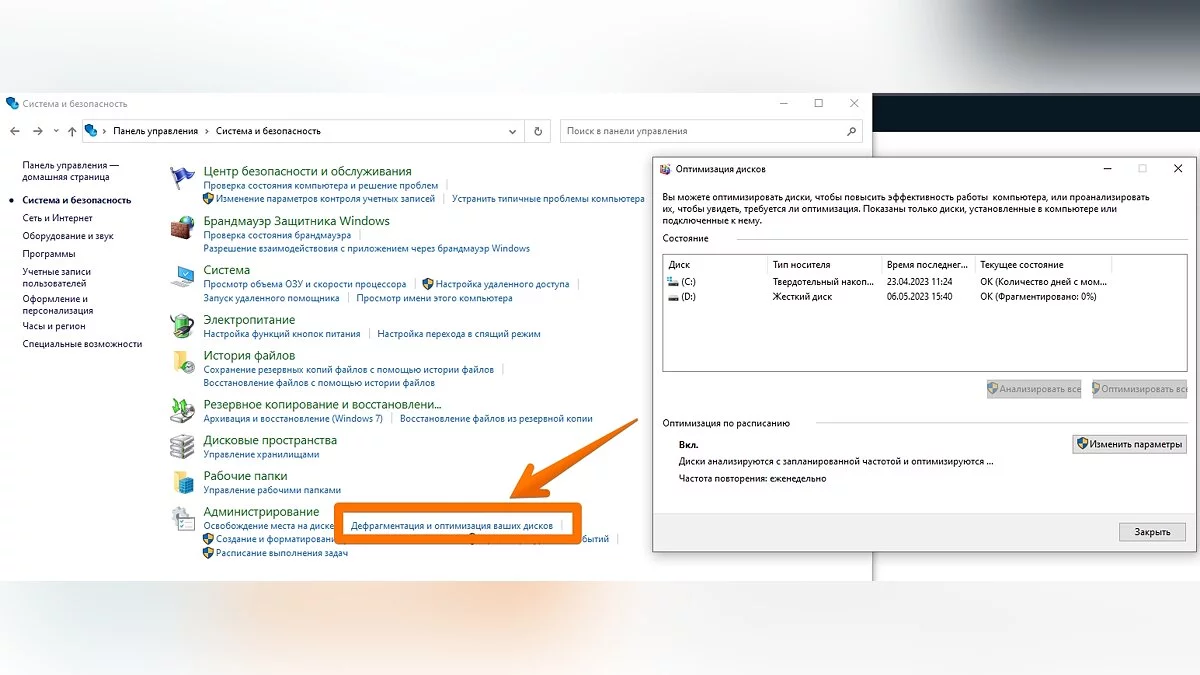Click the System computer monitor icon

pyautogui.click(x=182, y=277)
